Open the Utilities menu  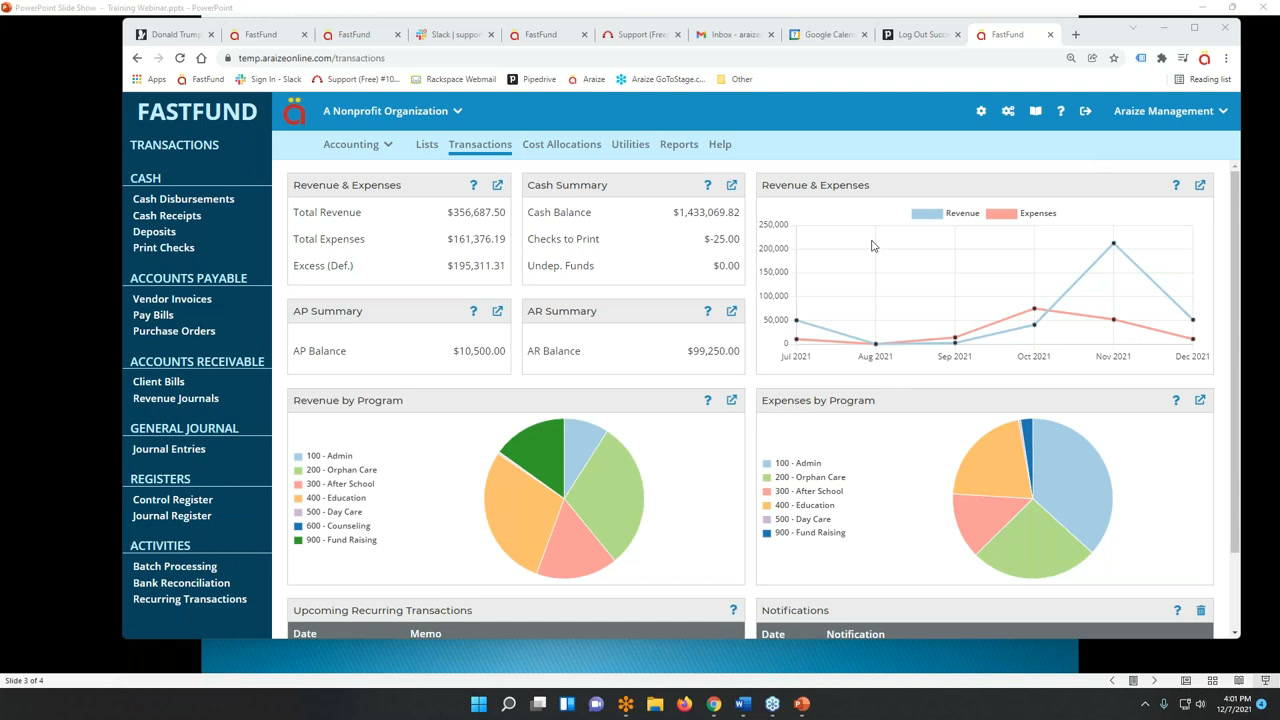click(x=630, y=144)
